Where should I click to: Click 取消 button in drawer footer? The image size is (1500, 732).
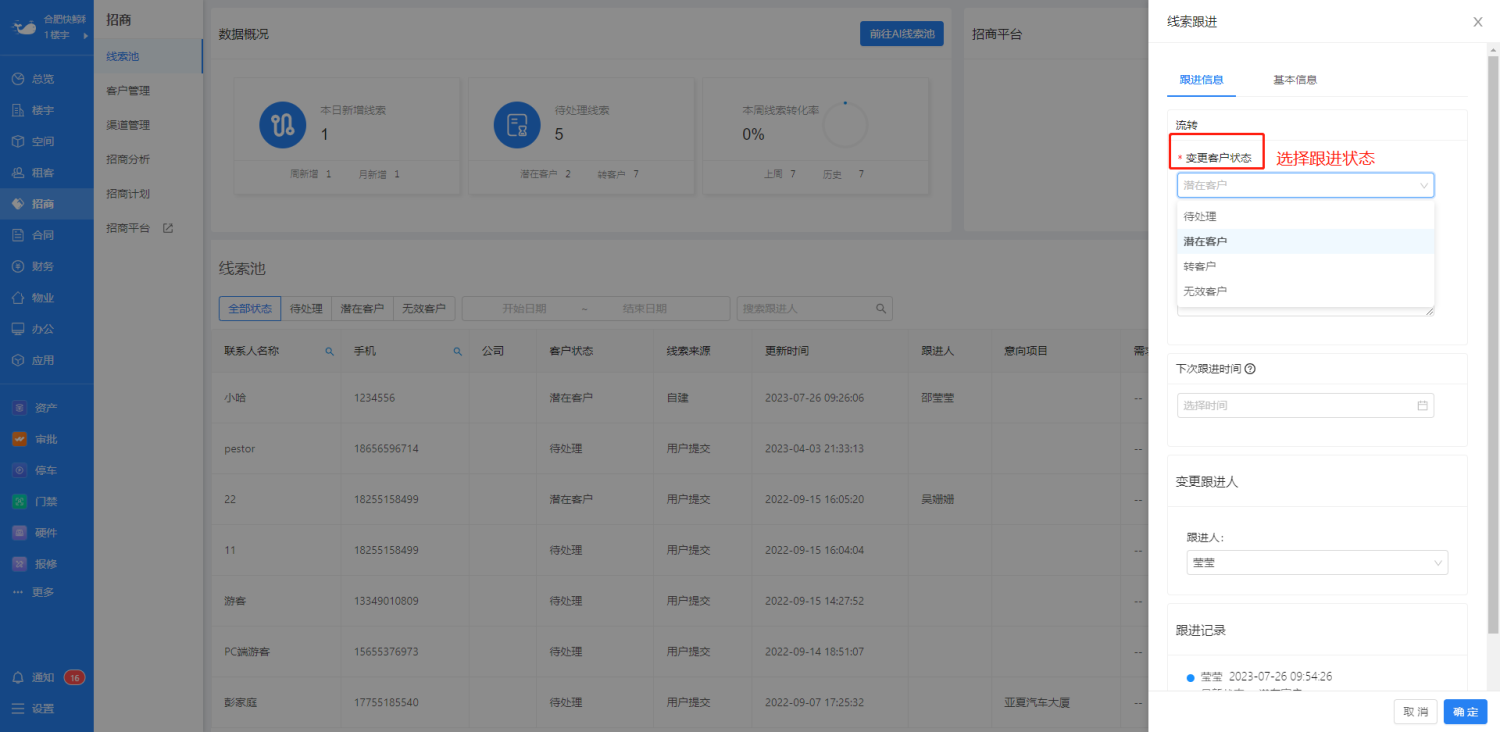point(1415,711)
